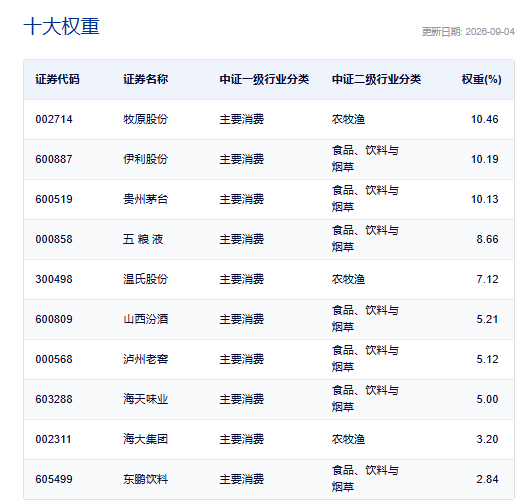Select the 证券名称 column header

pos(146,79)
